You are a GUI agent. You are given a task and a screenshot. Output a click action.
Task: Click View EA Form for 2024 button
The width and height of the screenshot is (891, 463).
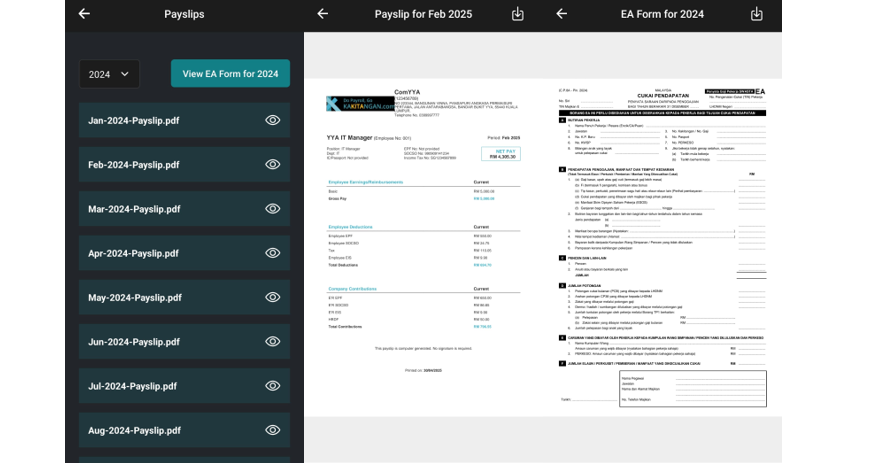[230, 74]
